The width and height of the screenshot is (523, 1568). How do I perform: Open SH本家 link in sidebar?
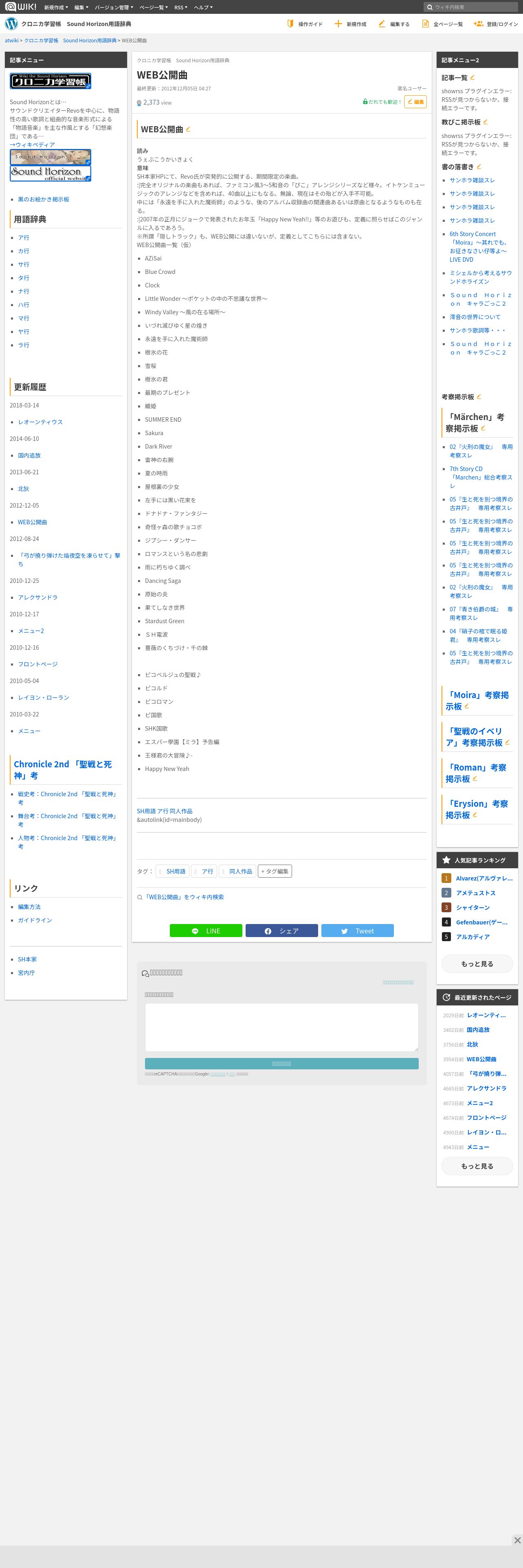[27, 959]
